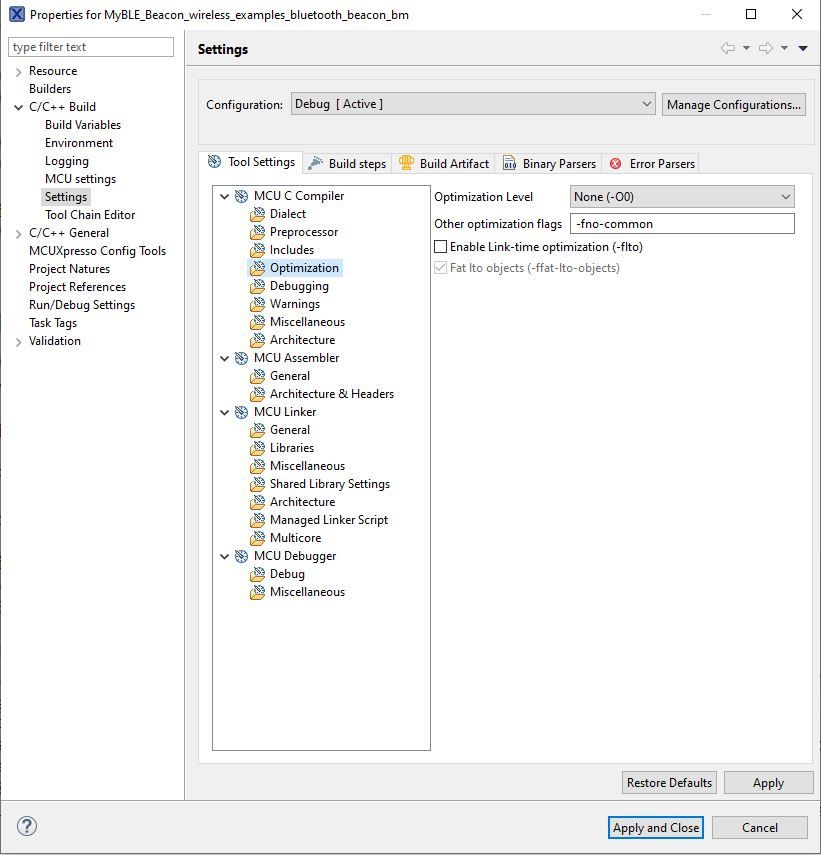Click the Architecture & Headers folder icon
The image size is (821, 855).
coord(257,394)
